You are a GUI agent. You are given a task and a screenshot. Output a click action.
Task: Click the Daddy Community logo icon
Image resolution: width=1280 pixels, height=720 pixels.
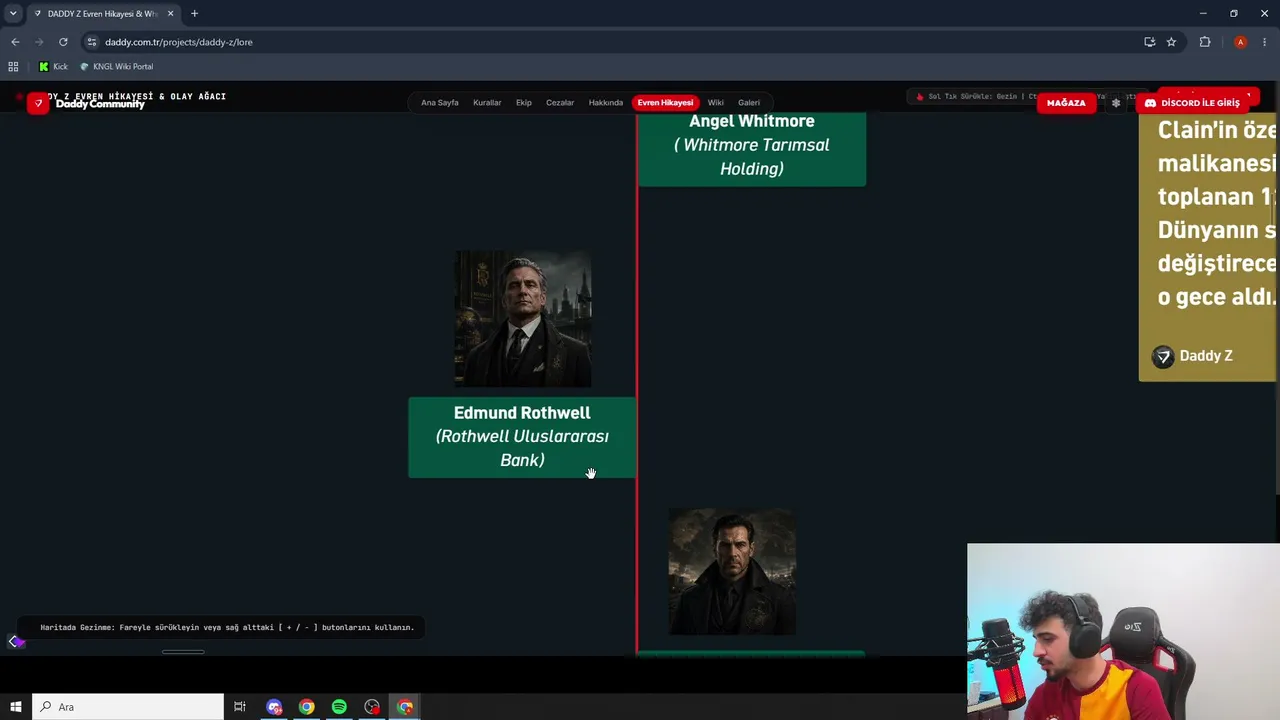pos(38,103)
